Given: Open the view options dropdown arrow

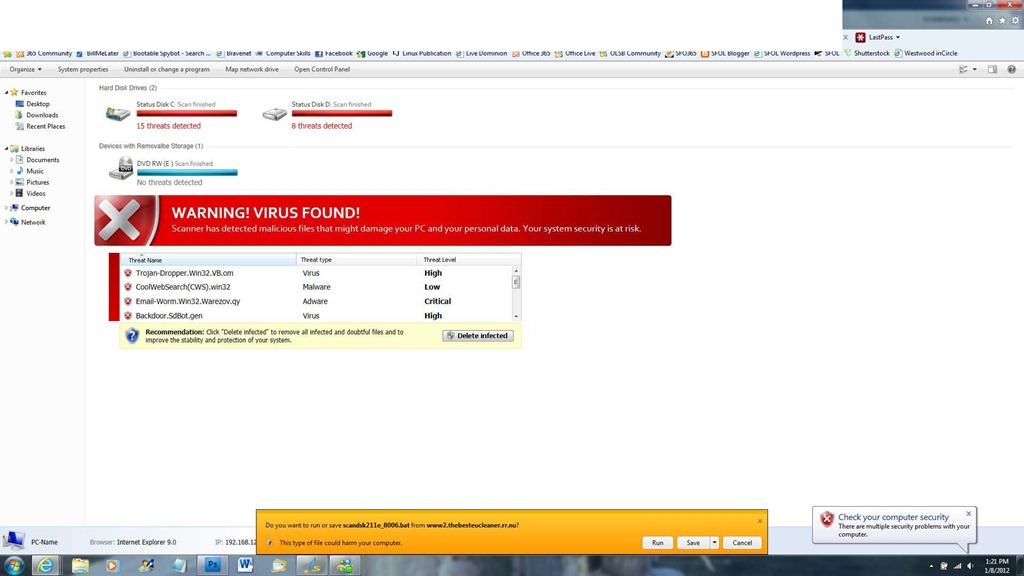Looking at the screenshot, I should click(x=974, y=69).
